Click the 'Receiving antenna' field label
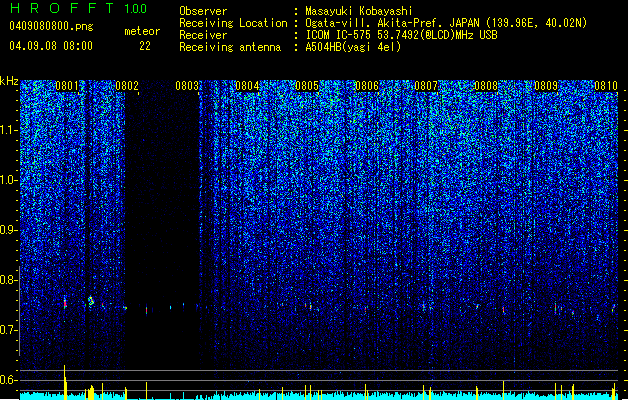Screen dimensions: 629x400 pyautogui.click(x=230, y=47)
